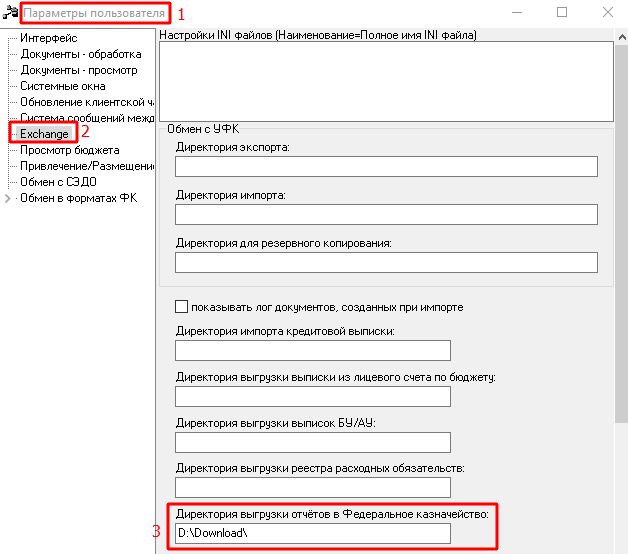Close the Параметры пользователя window

(608, 12)
